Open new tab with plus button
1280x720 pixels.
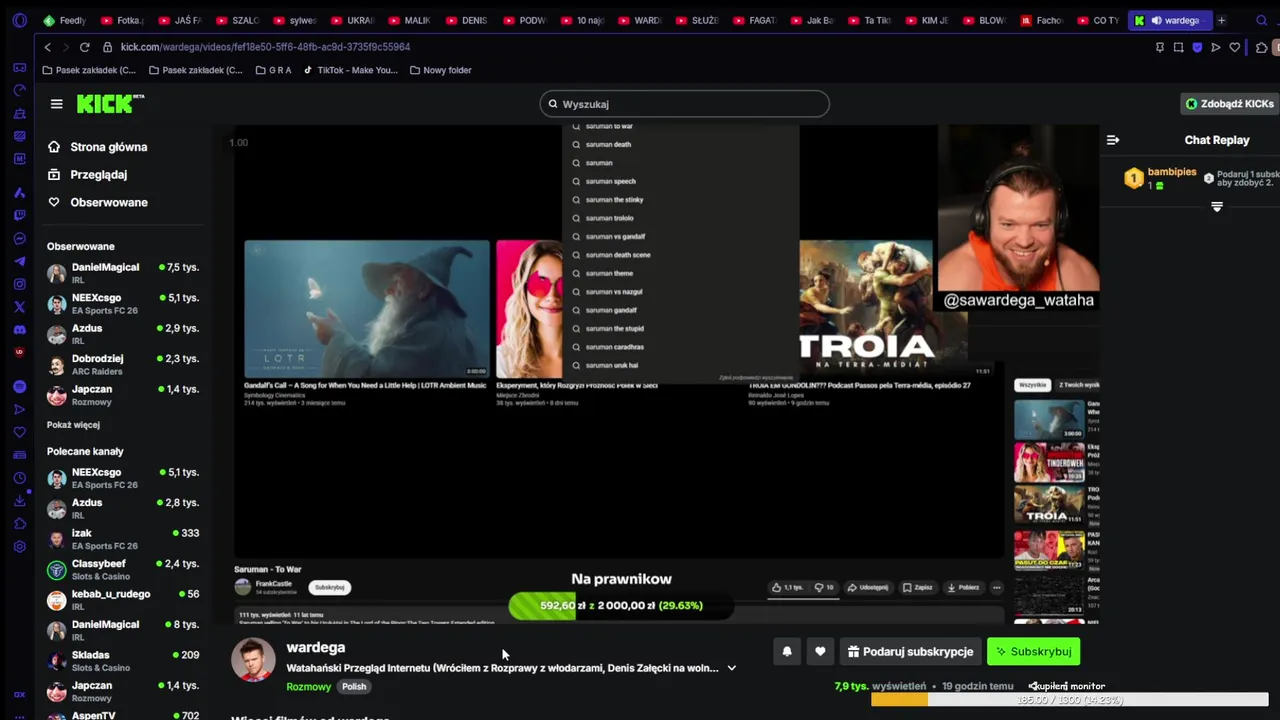coord(1221,20)
